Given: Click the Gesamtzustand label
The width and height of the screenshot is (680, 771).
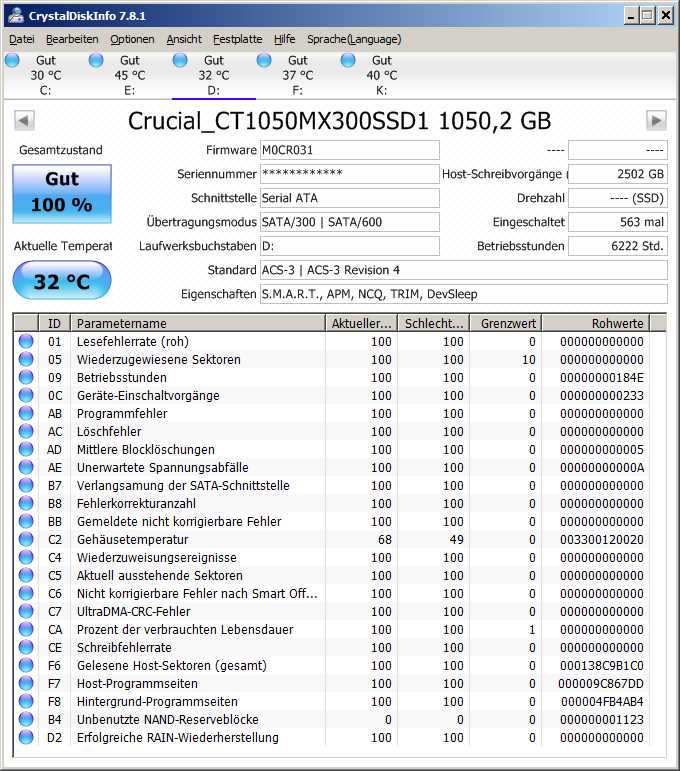Looking at the screenshot, I should pyautogui.click(x=61, y=150).
